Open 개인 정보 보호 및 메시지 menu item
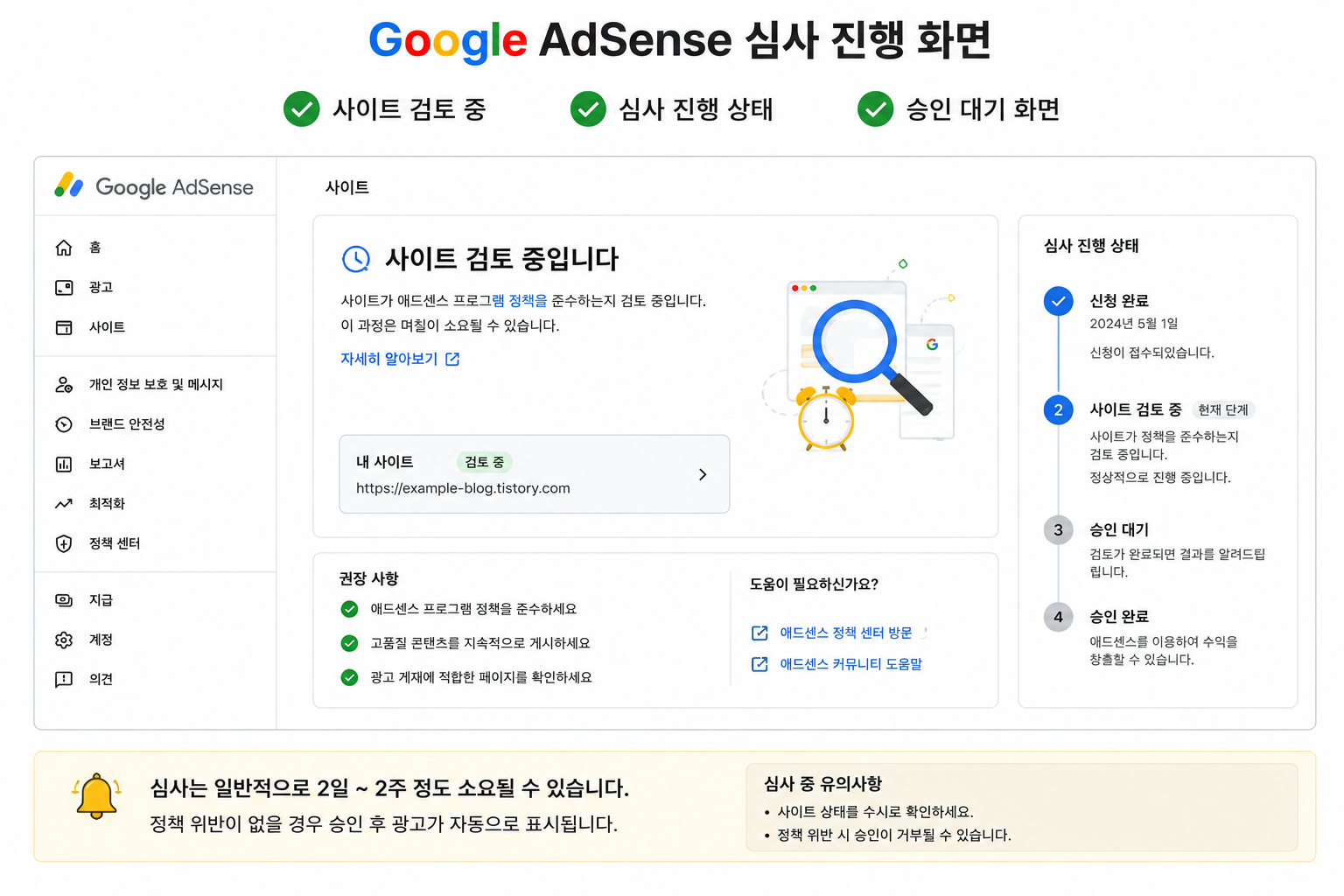The width and height of the screenshot is (1344, 896). click(x=155, y=384)
